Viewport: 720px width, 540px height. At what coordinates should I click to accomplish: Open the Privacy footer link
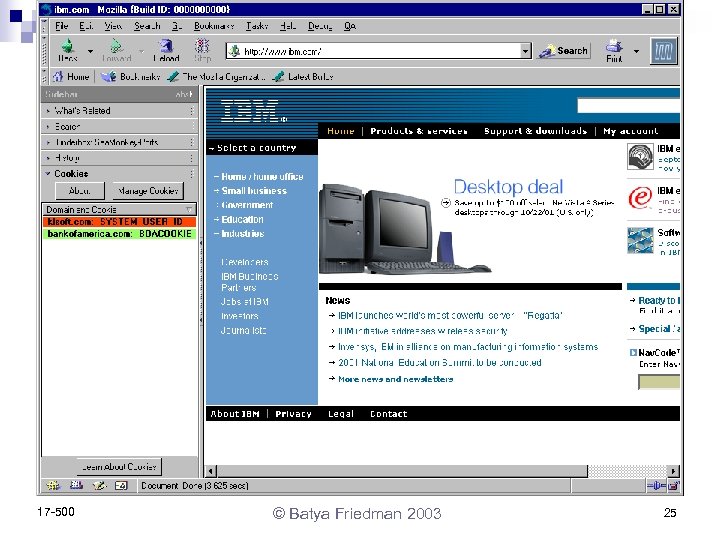(293, 414)
